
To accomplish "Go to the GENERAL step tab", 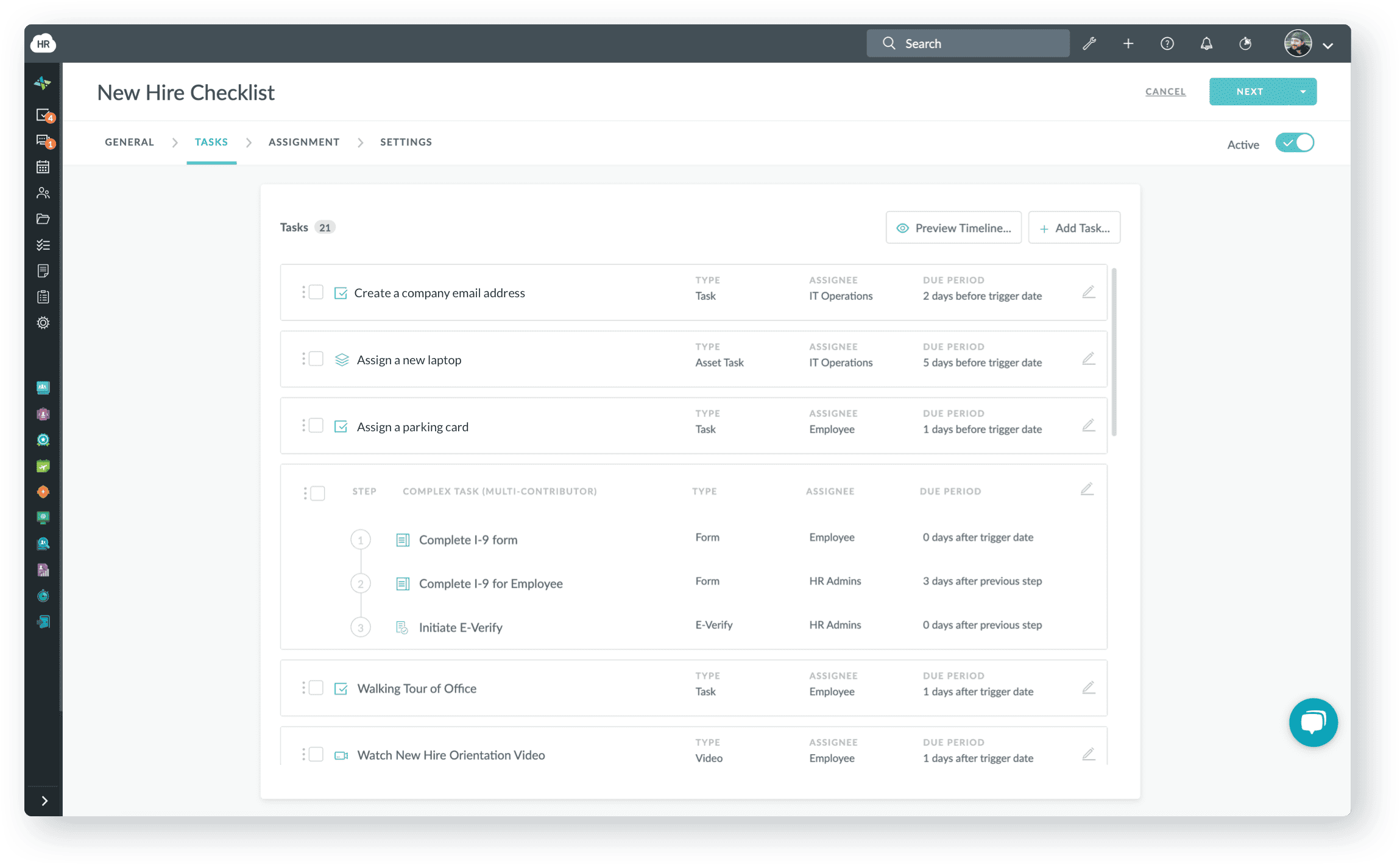I will (x=129, y=142).
